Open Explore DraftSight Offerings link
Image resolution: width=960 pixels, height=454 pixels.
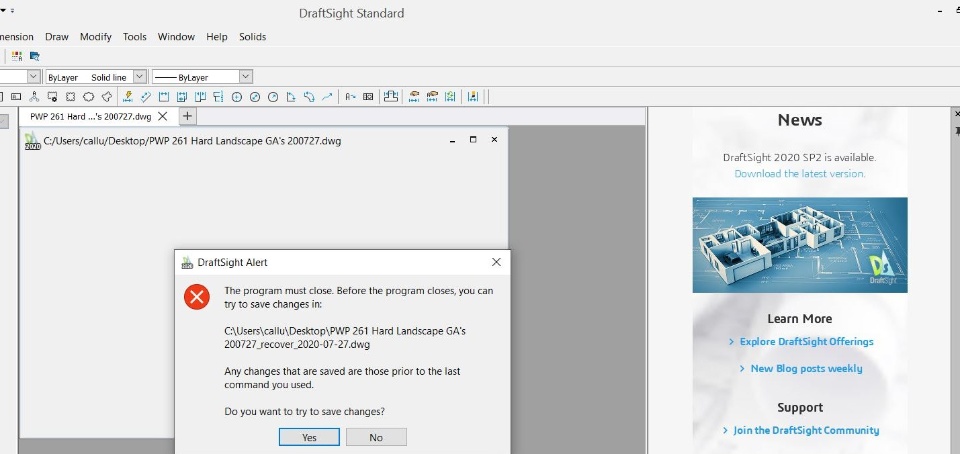coord(806,342)
